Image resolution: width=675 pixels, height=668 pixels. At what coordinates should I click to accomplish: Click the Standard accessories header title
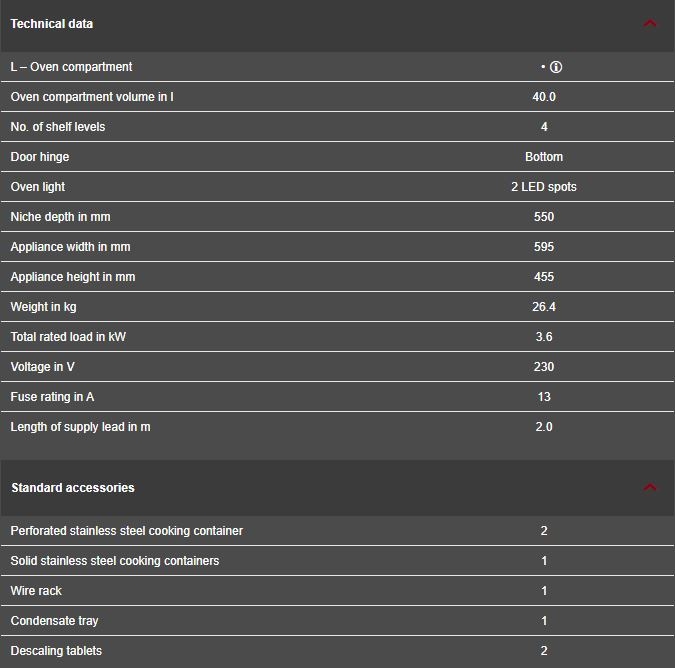(73, 488)
